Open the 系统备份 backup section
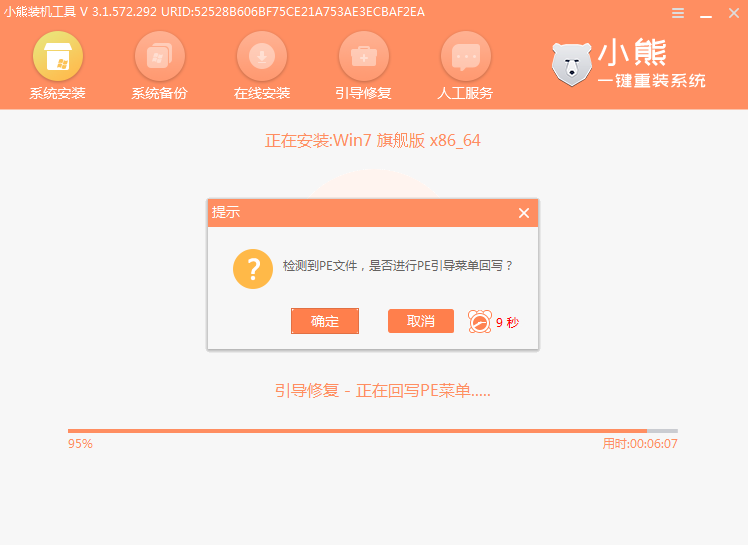This screenshot has height=545, width=748. 159,57
